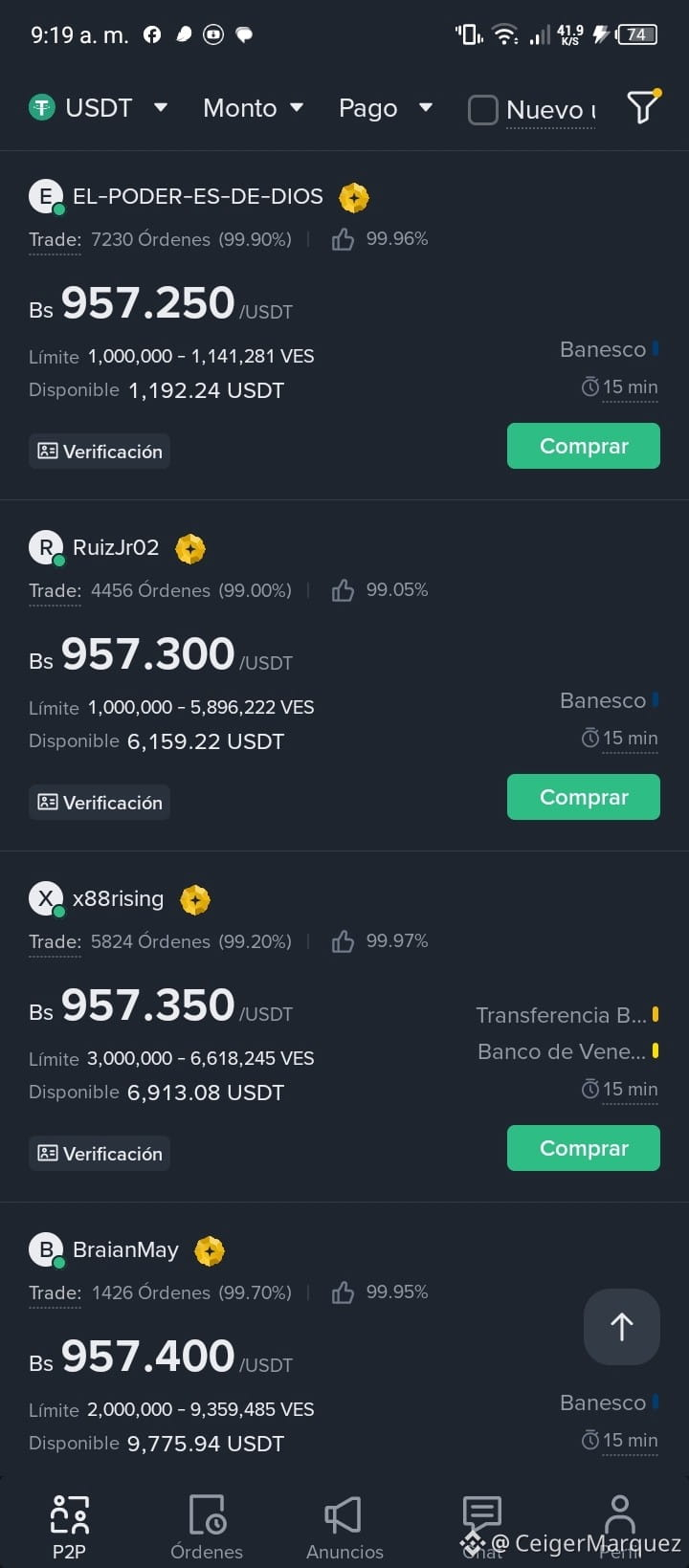This screenshot has width=689, height=1568.
Task: Tap the gold verified badge beside RuizJr02
Action: [190, 548]
